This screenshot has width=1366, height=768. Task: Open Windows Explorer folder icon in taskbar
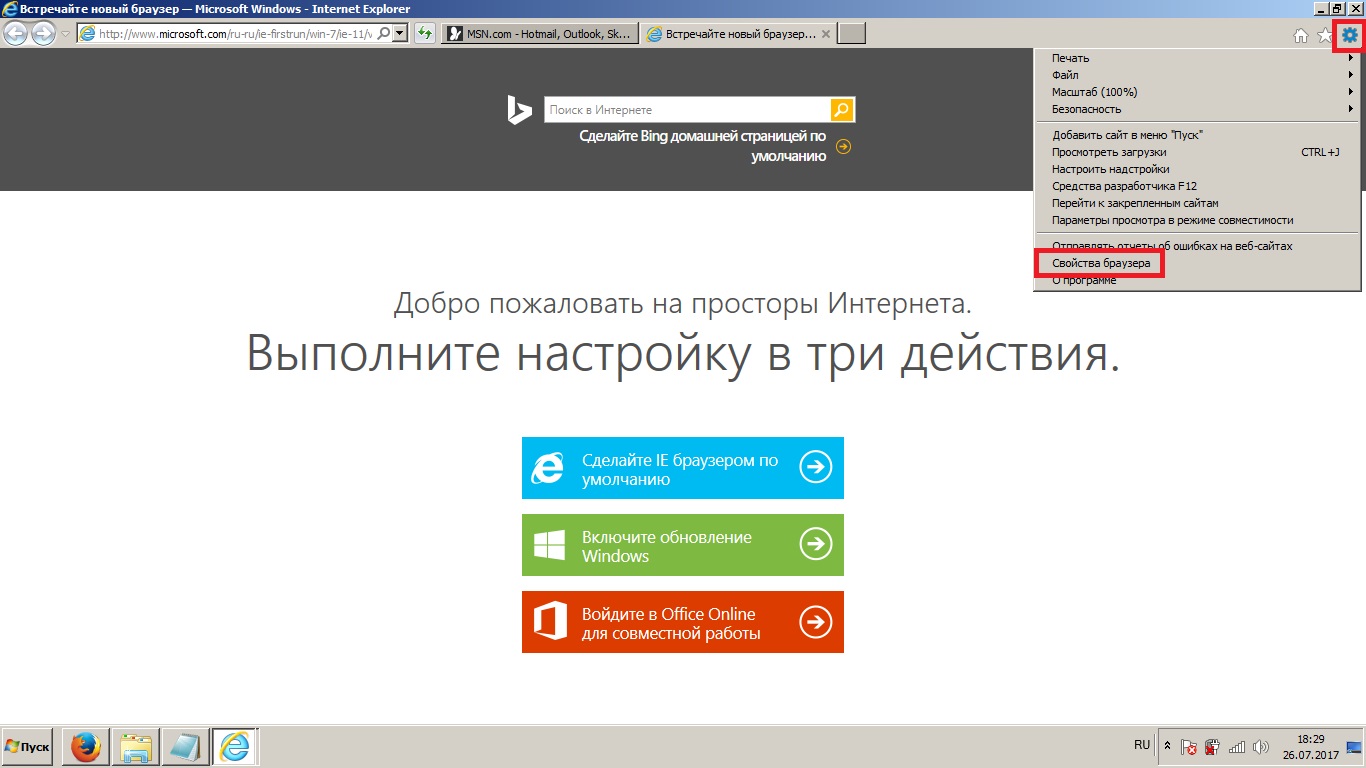[136, 747]
